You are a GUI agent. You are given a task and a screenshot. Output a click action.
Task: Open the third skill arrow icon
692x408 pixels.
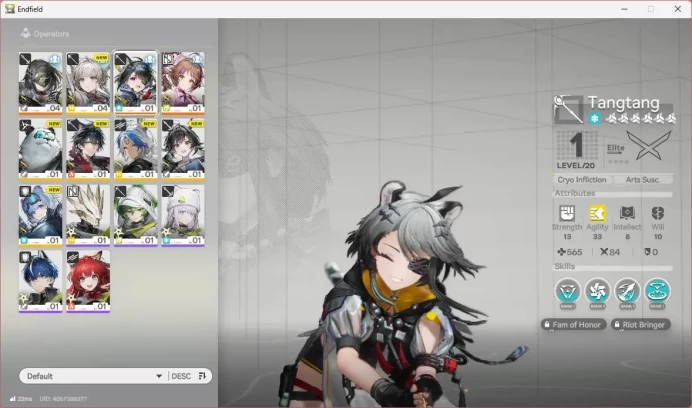627,291
